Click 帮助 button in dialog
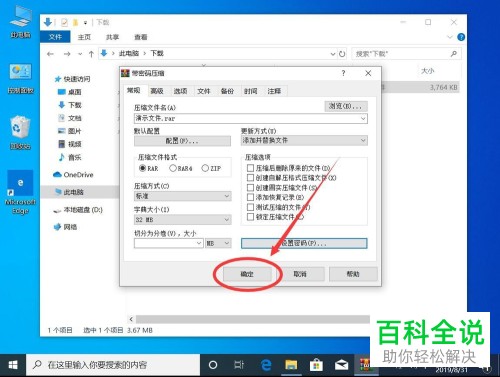This screenshot has height=377, width=500. pos(353,274)
